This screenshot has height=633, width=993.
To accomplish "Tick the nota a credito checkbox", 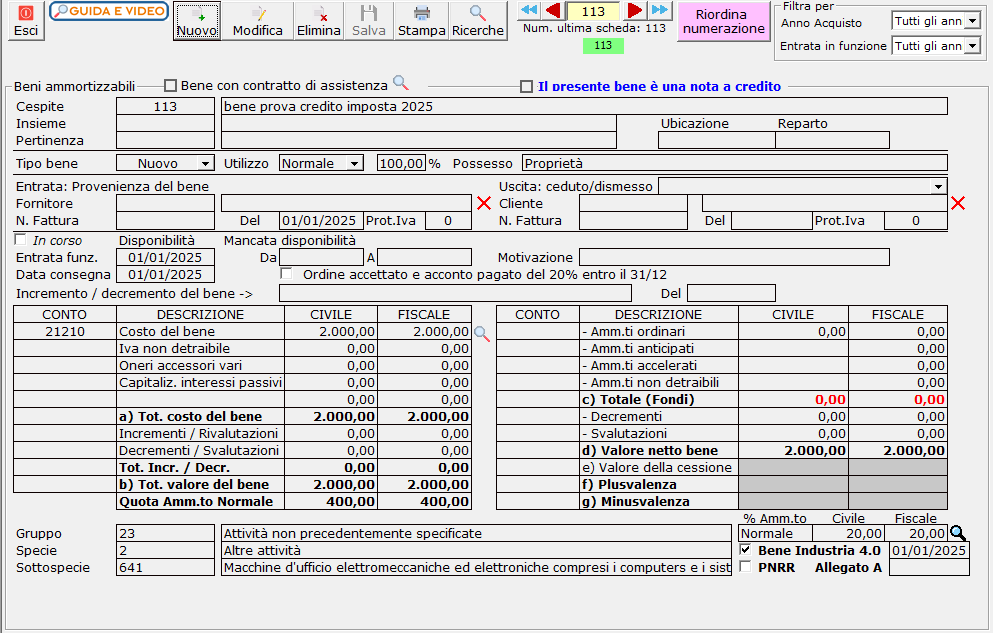I will pyautogui.click(x=527, y=87).
